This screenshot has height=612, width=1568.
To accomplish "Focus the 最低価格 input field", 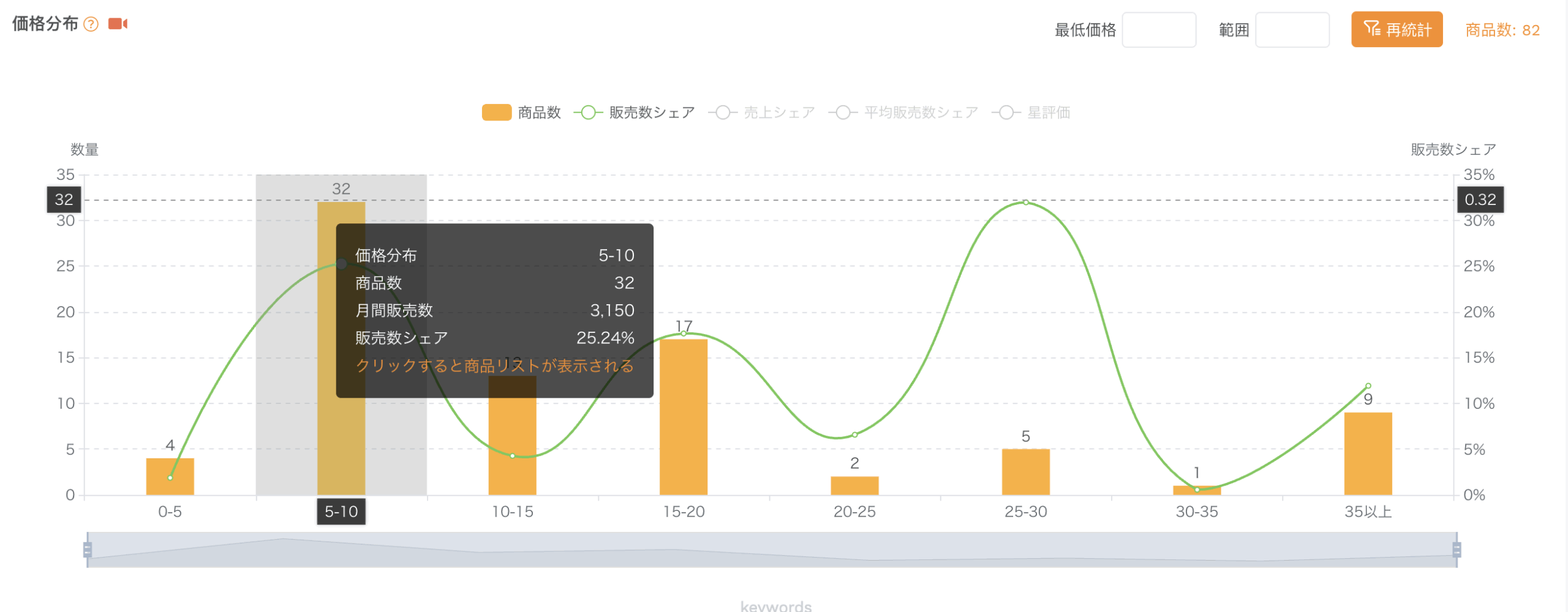I will point(1158,29).
